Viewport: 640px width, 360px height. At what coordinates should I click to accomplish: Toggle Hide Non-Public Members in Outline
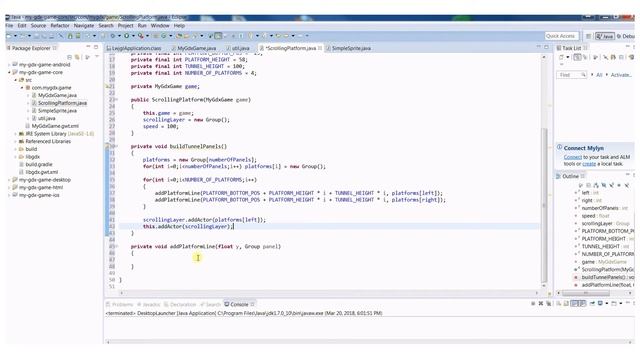click(x=619, y=185)
